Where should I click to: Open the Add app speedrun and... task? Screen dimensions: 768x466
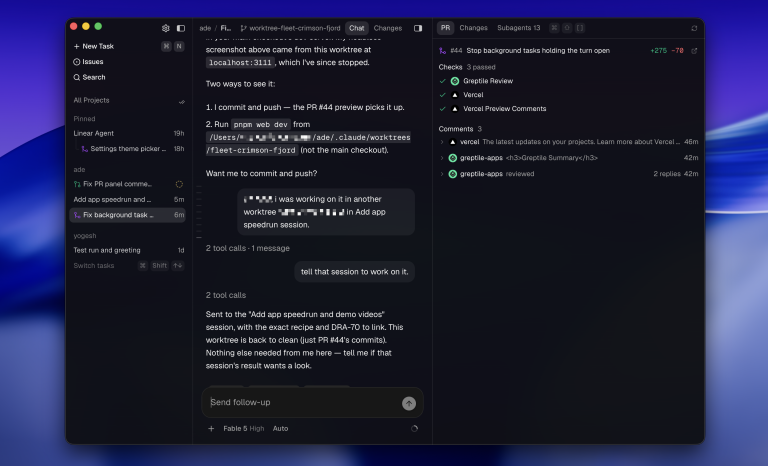pyautogui.click(x=129, y=200)
